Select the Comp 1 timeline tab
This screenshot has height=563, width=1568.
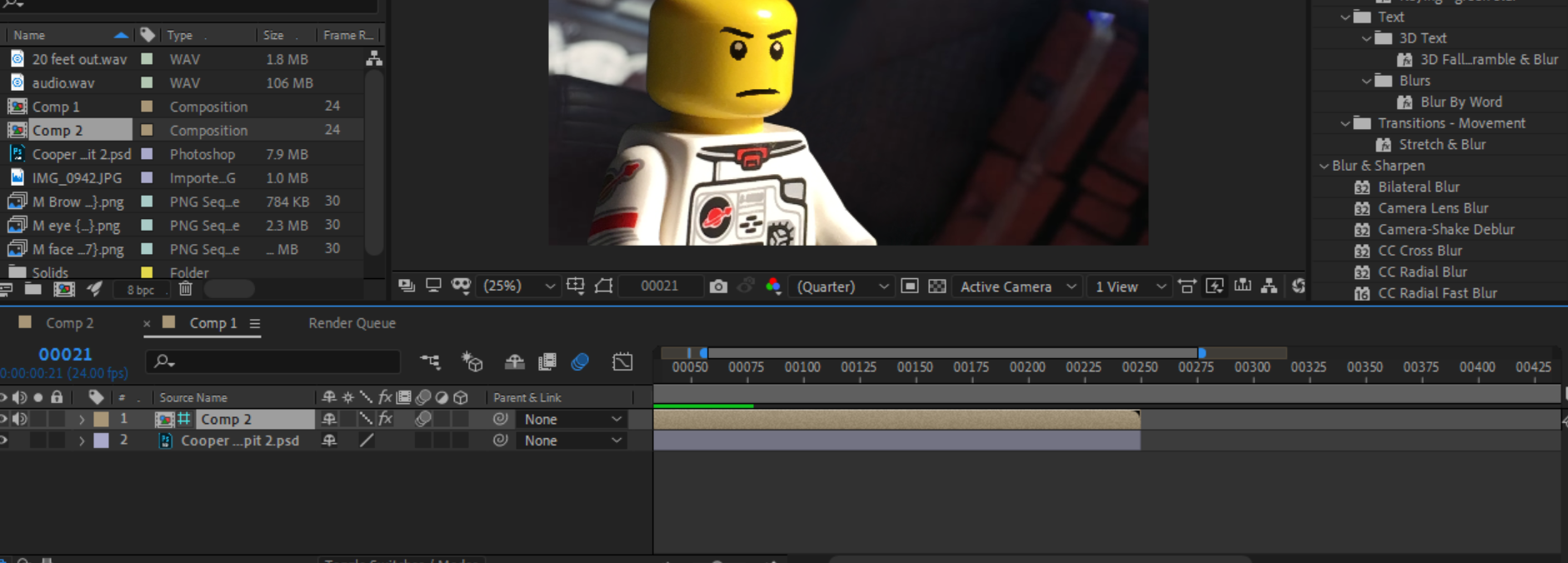click(x=212, y=323)
